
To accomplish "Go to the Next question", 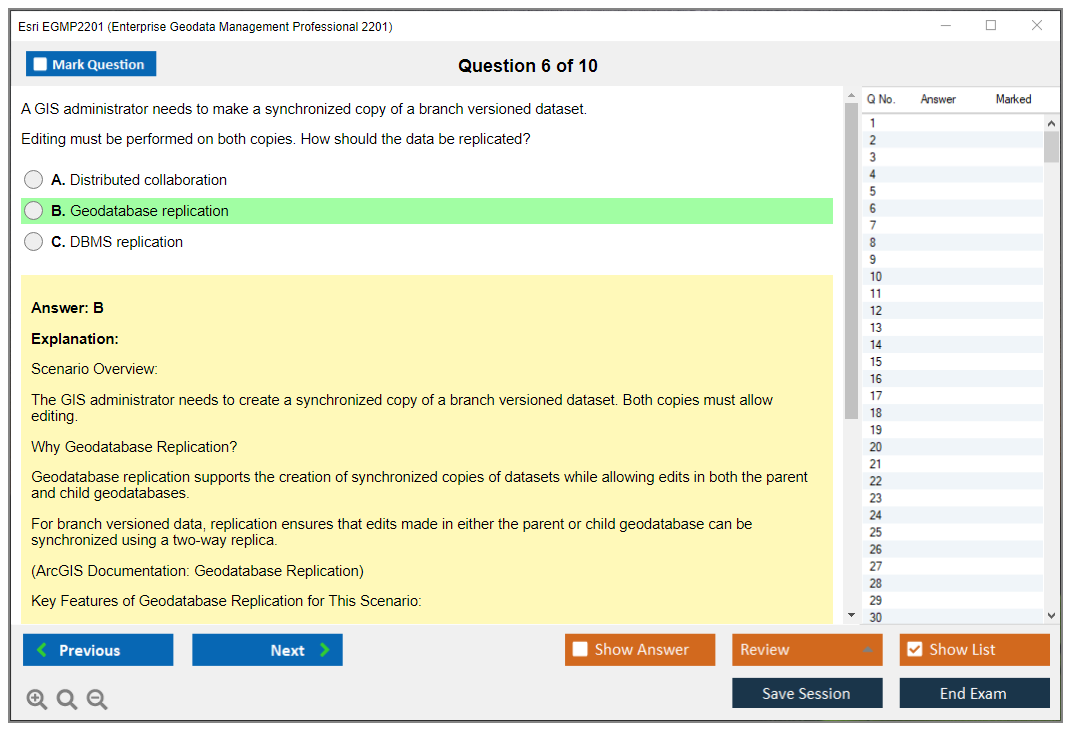I will click(267, 649).
